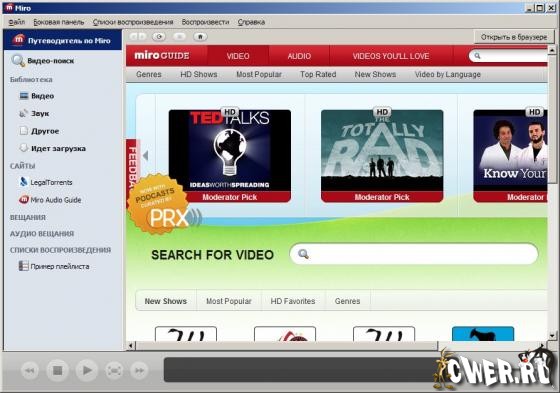
Task: Click the carousel left arrow
Action: (x=145, y=155)
